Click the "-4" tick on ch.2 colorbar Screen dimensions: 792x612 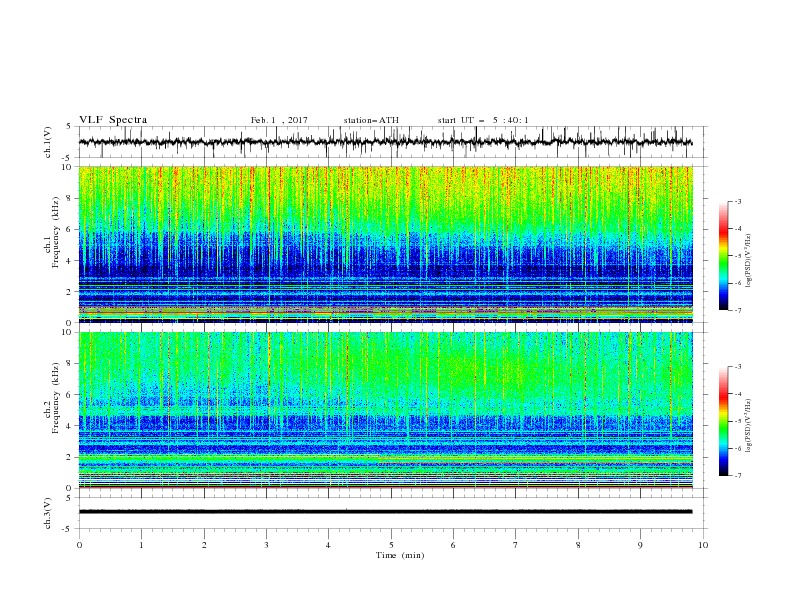tap(737, 394)
